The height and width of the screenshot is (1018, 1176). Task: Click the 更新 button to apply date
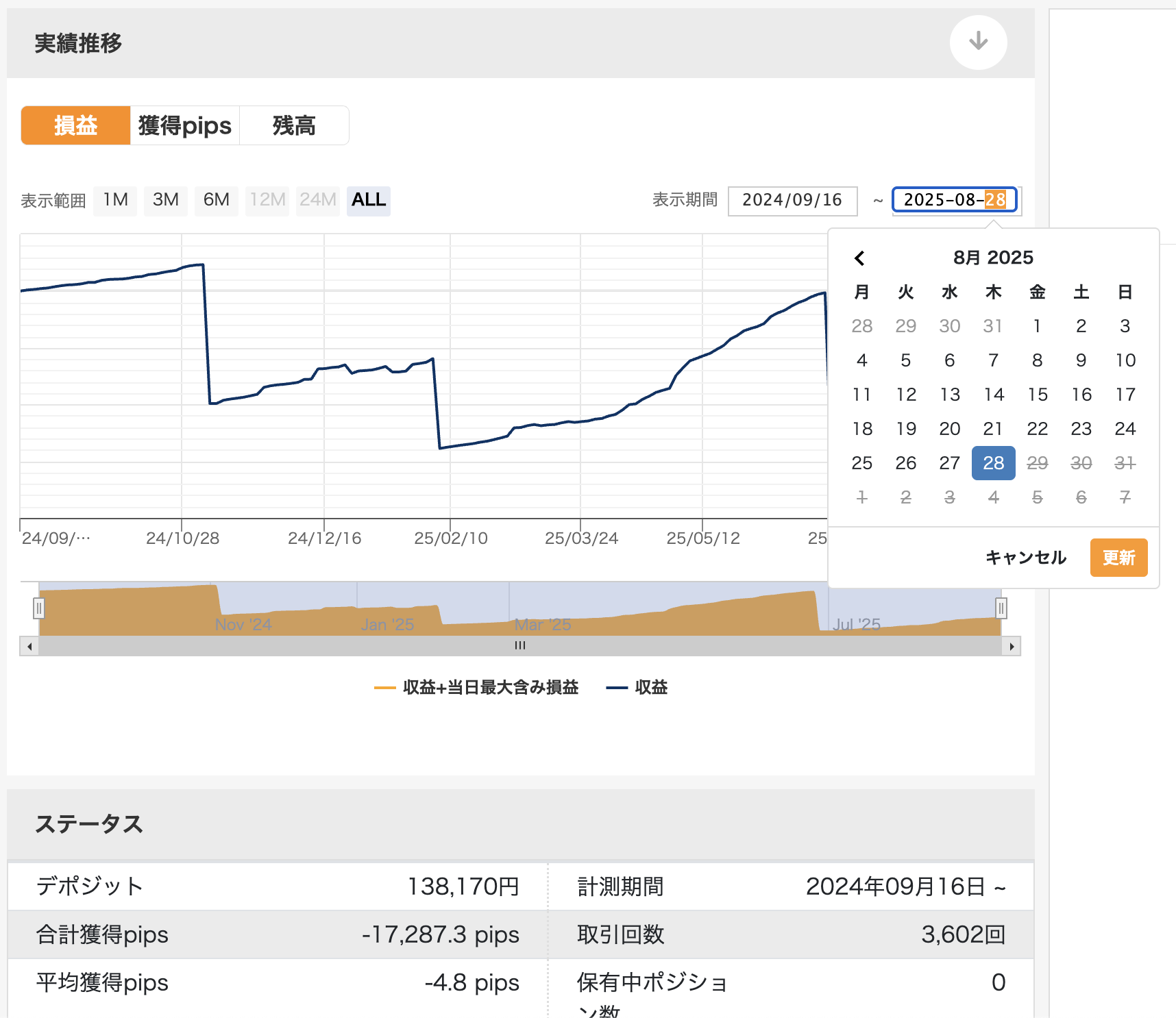point(1118,557)
